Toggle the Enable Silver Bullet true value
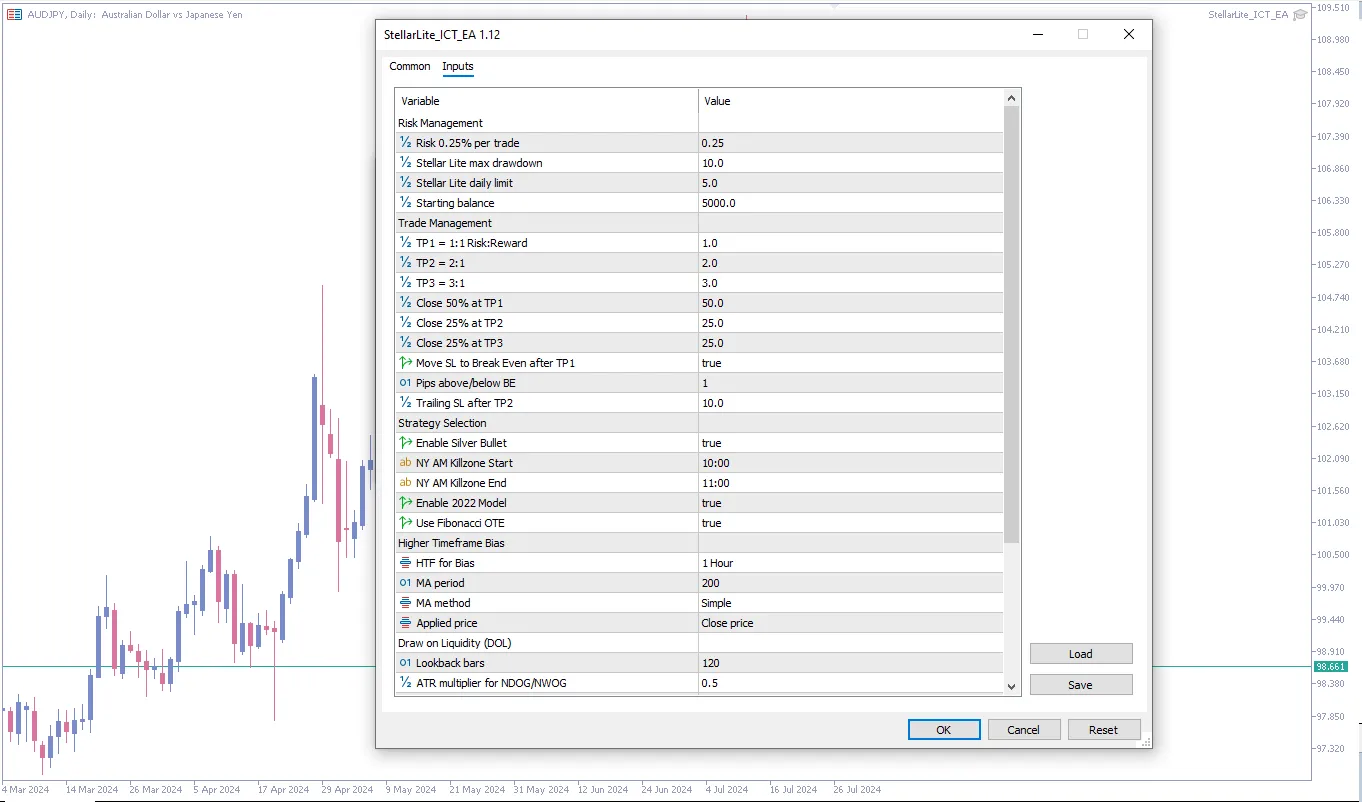 tap(850, 443)
